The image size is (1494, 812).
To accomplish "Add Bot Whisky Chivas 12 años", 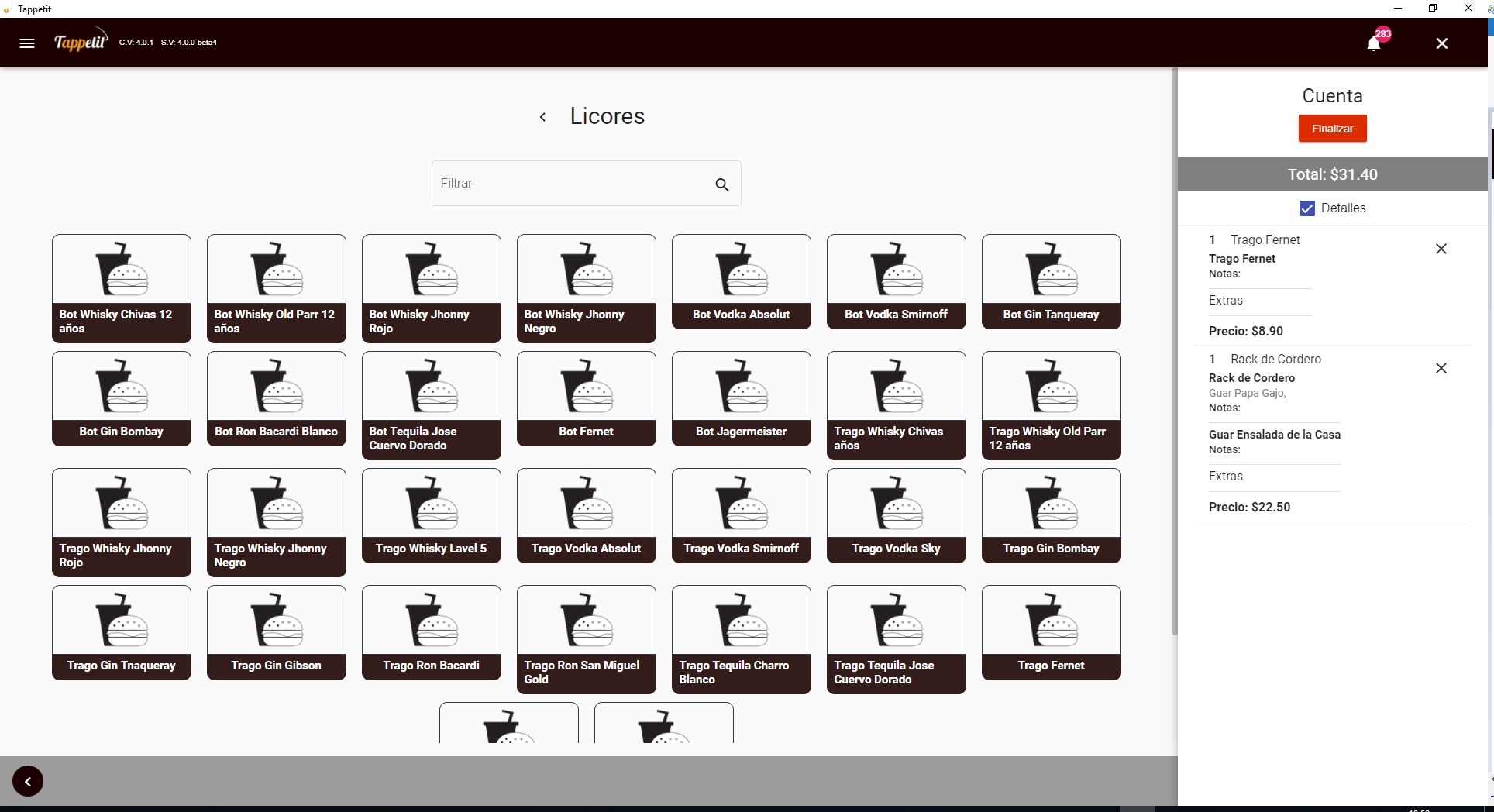I will point(122,288).
